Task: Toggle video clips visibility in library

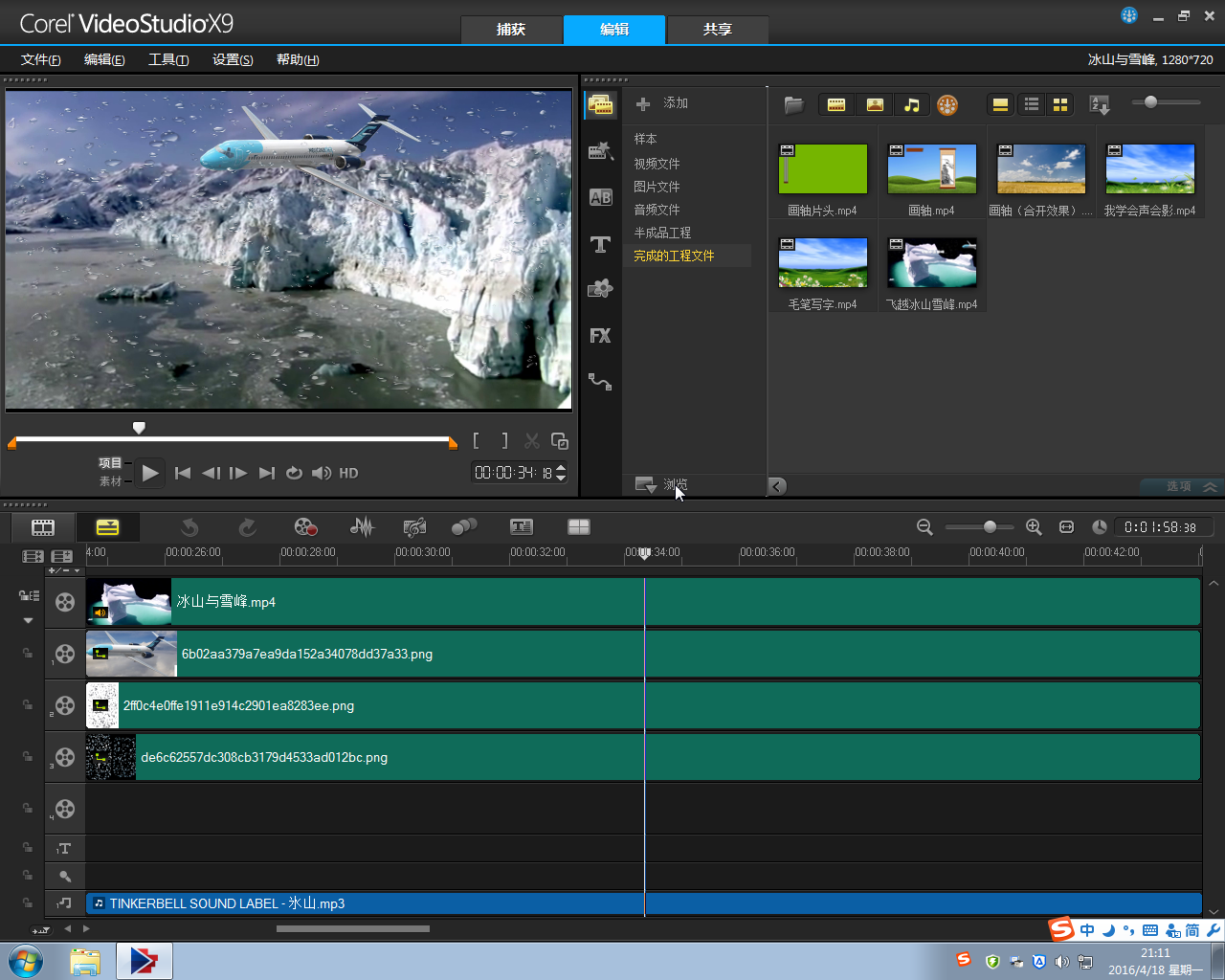Action: pos(836,105)
